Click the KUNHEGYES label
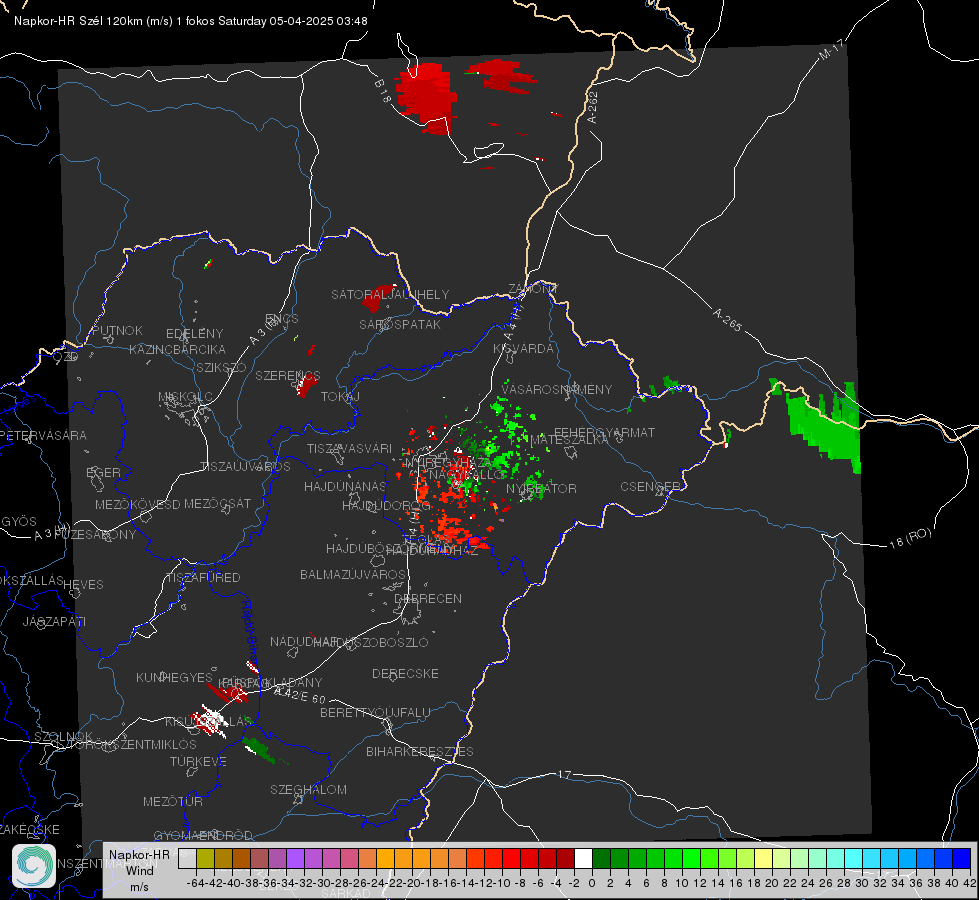This screenshot has height=900, width=979. click(x=174, y=678)
